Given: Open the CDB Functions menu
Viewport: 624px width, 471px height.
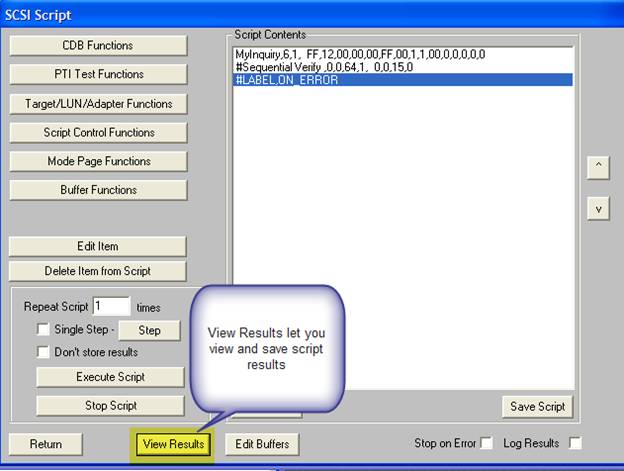Looking at the screenshot, I should click(98, 45).
